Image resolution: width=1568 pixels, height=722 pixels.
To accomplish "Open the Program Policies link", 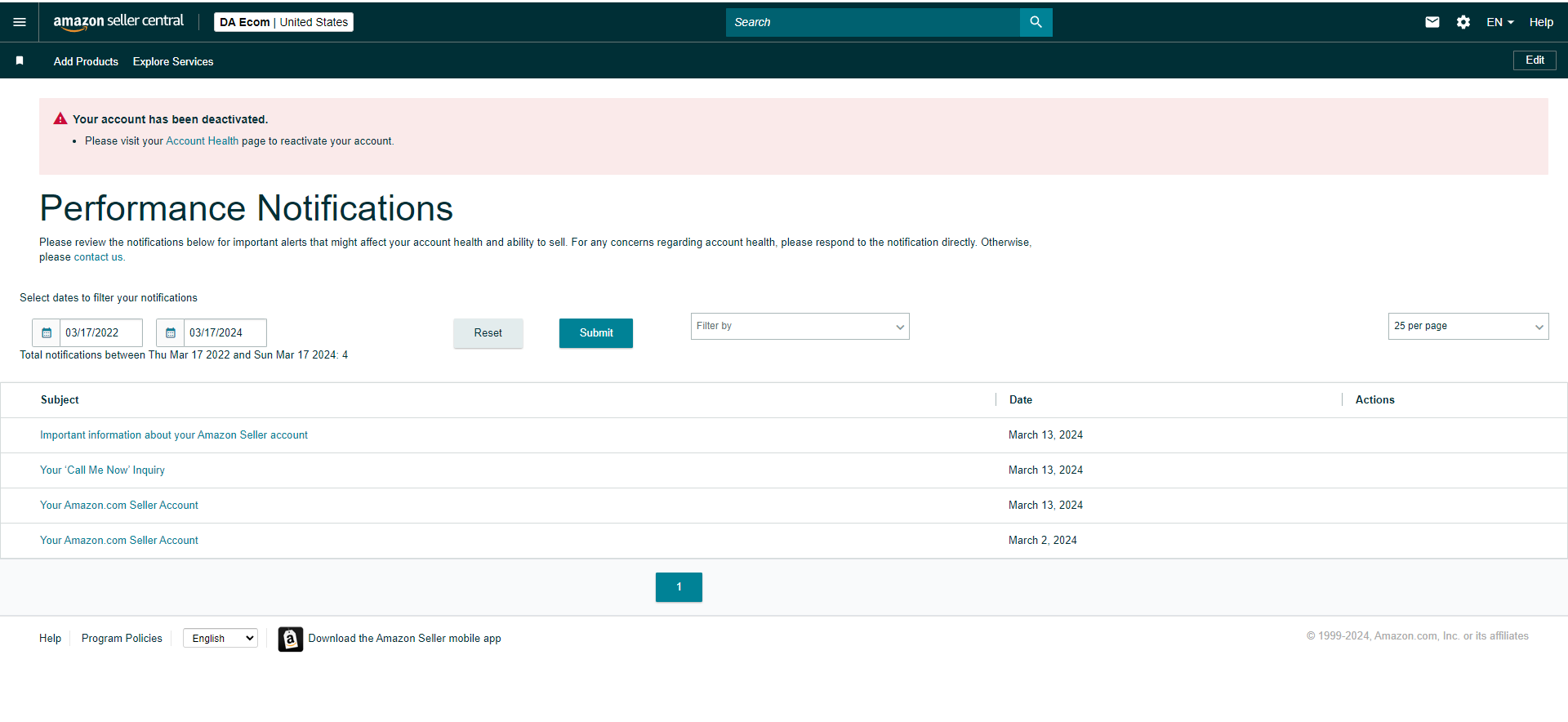I will coord(122,639).
